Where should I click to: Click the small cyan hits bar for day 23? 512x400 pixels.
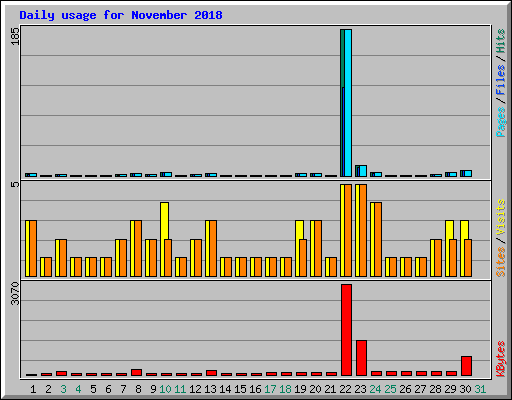coord(363,171)
